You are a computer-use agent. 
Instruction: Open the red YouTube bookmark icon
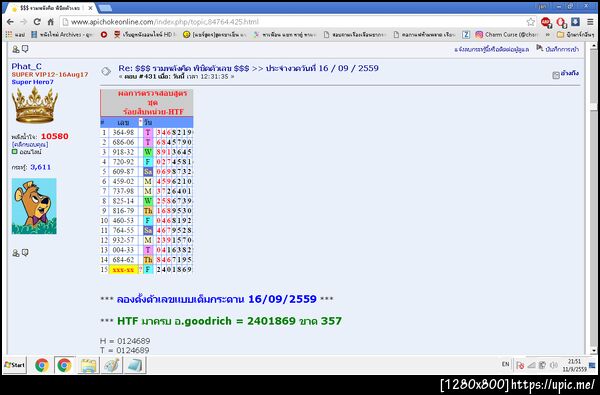click(104, 34)
